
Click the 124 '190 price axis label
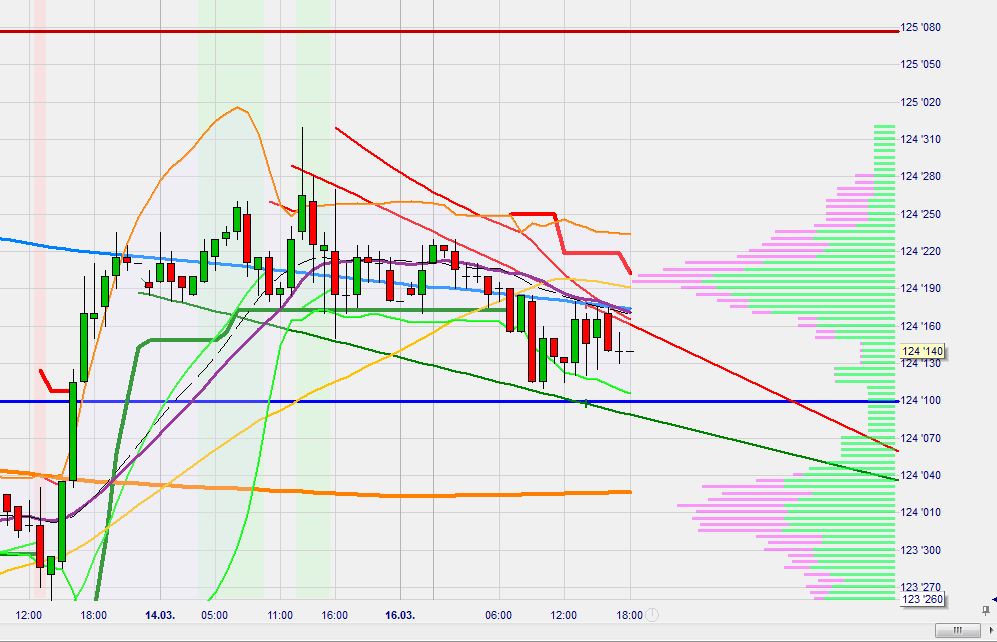tap(920, 288)
